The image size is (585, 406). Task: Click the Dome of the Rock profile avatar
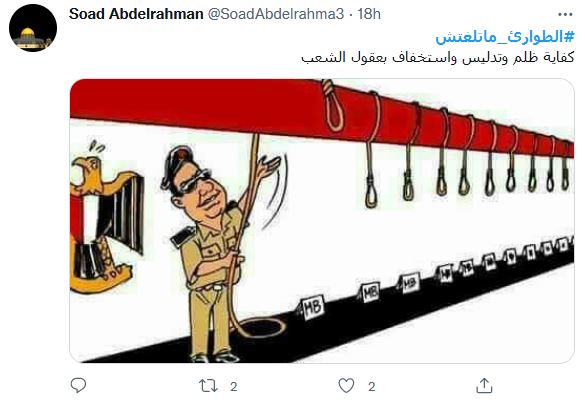pos(33,28)
